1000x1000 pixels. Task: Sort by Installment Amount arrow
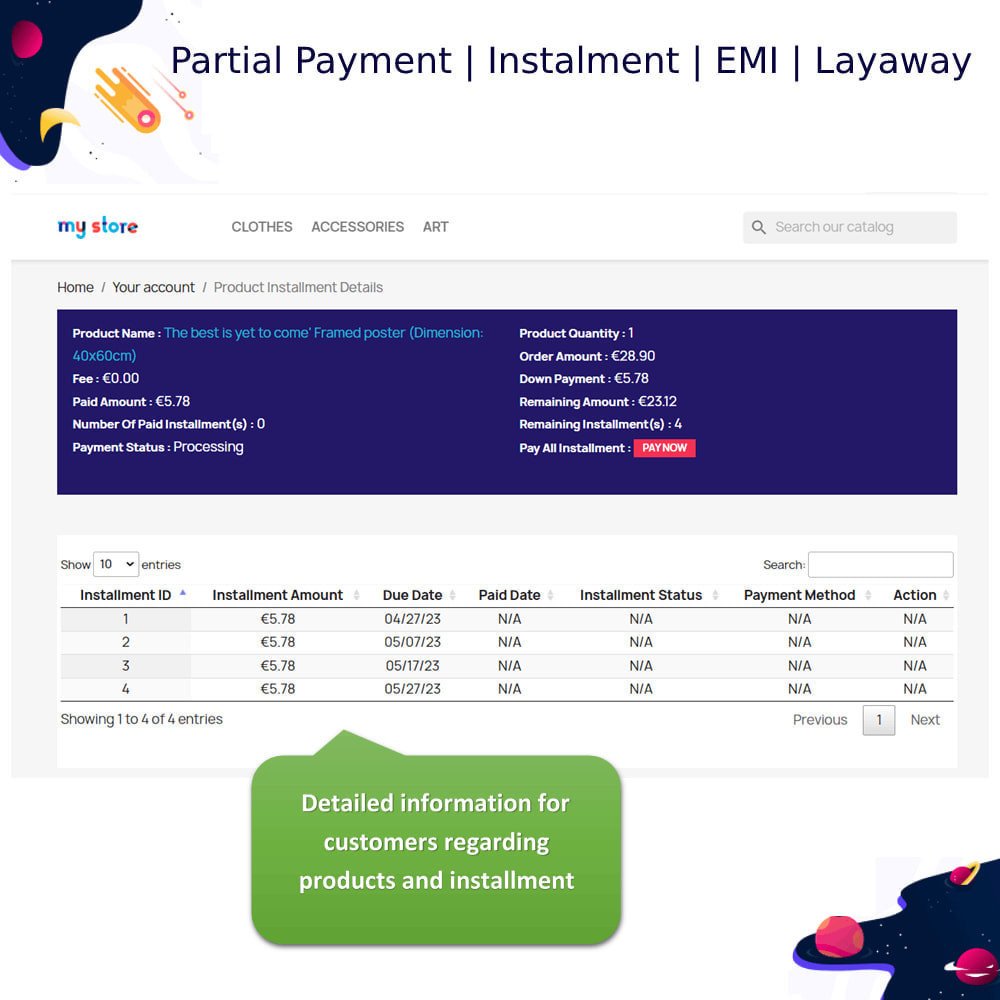tap(357, 595)
